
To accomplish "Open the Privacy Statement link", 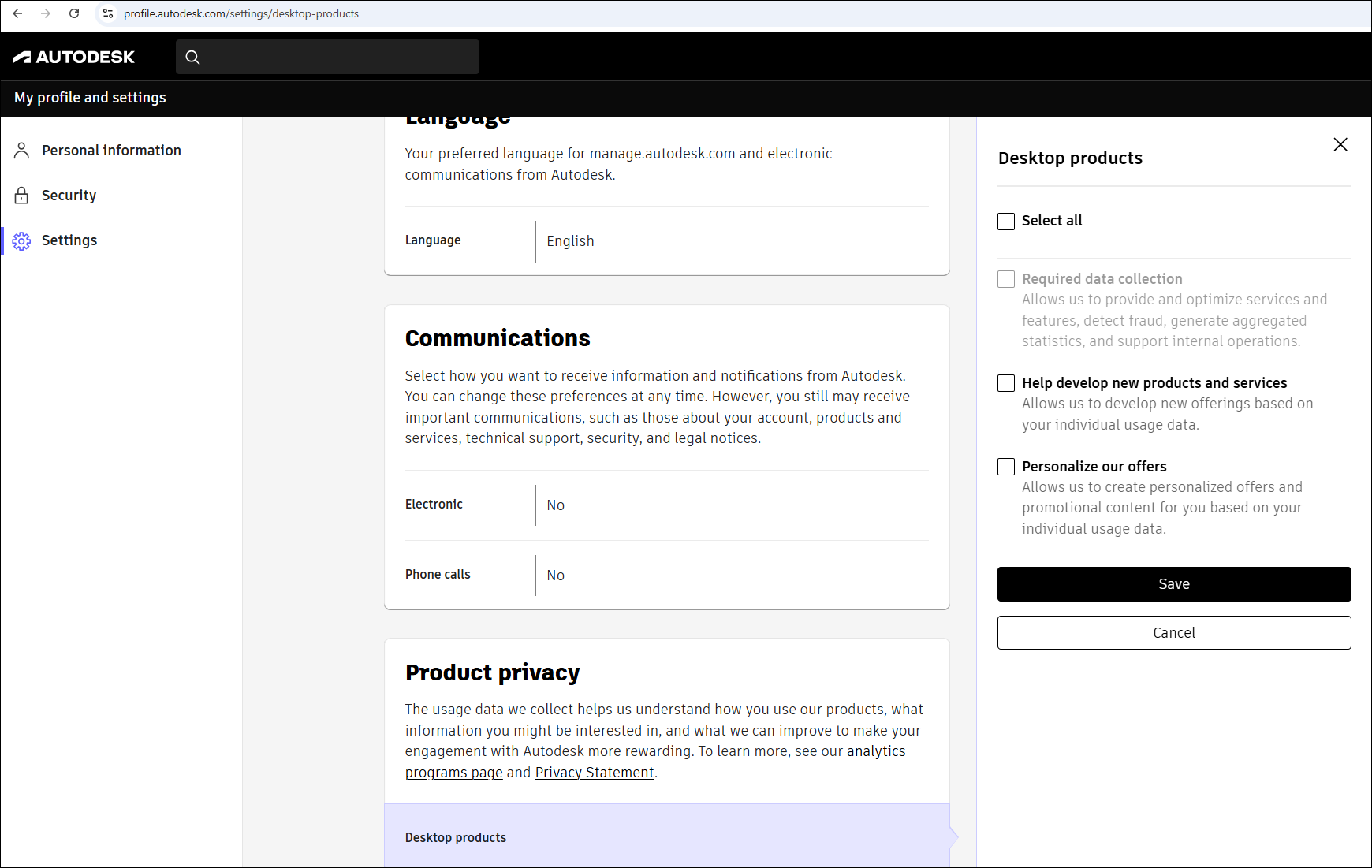I will coord(595,773).
